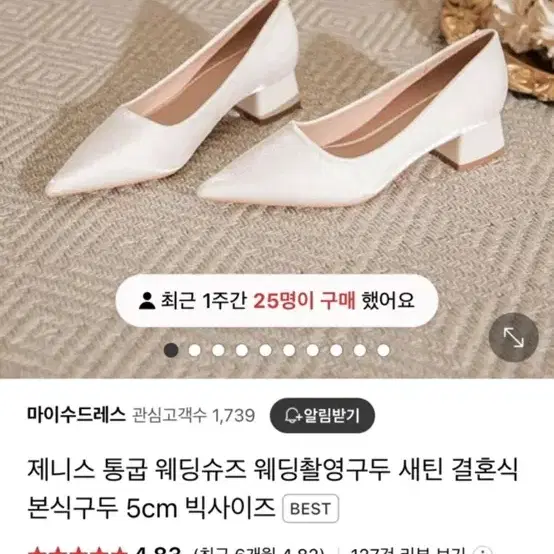
Task: Jump to the second image dot
Action: pyautogui.click(x=195, y=350)
